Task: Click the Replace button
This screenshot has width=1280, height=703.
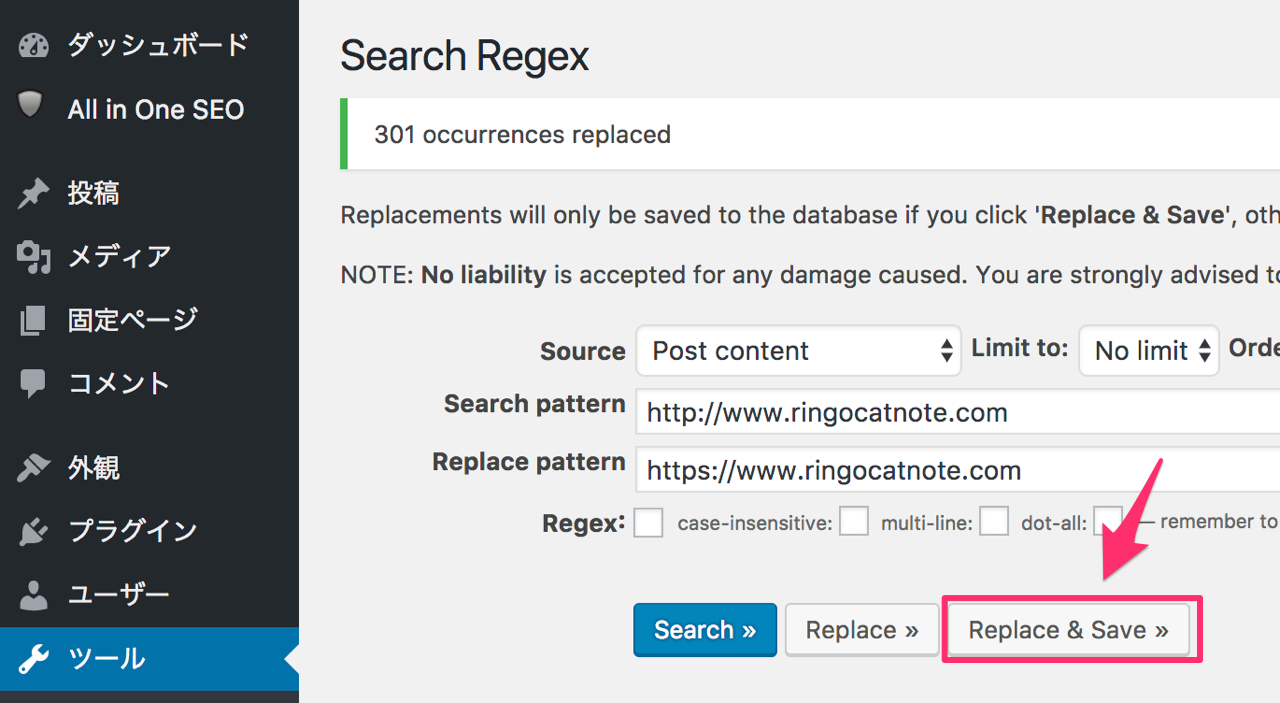Action: [x=861, y=630]
